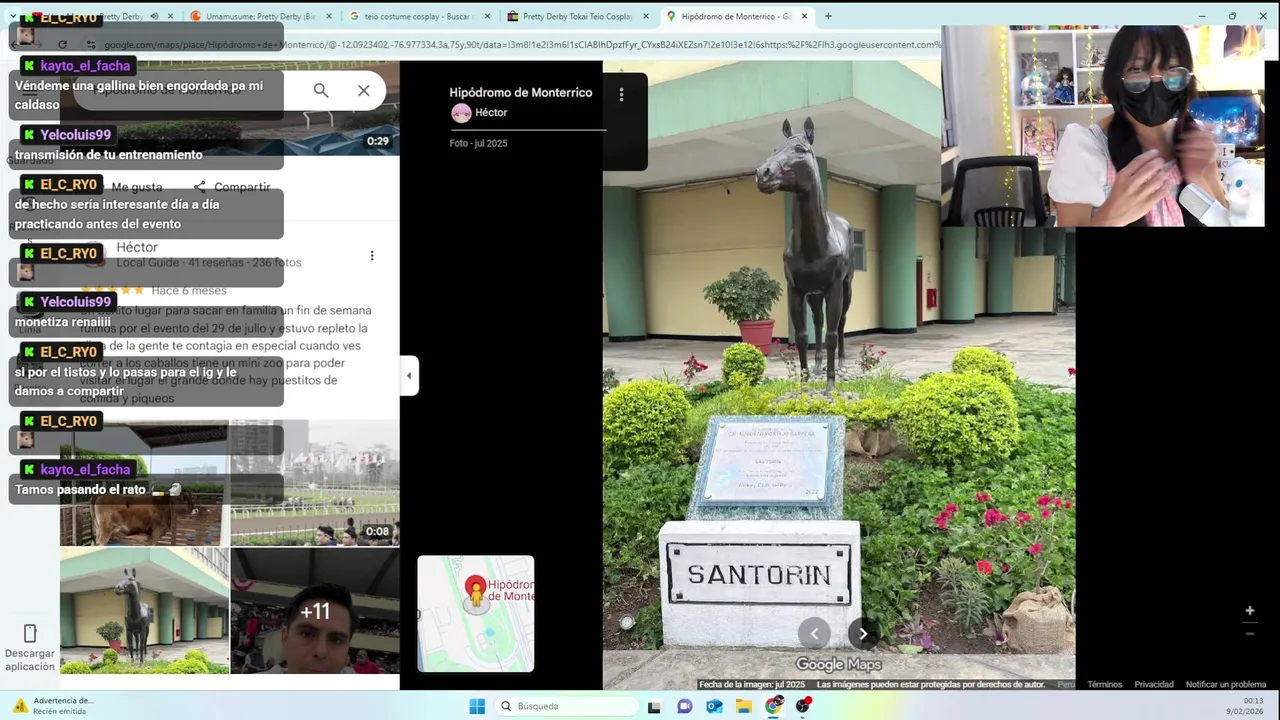Reload the page
1280x720 pixels.
click(62, 45)
